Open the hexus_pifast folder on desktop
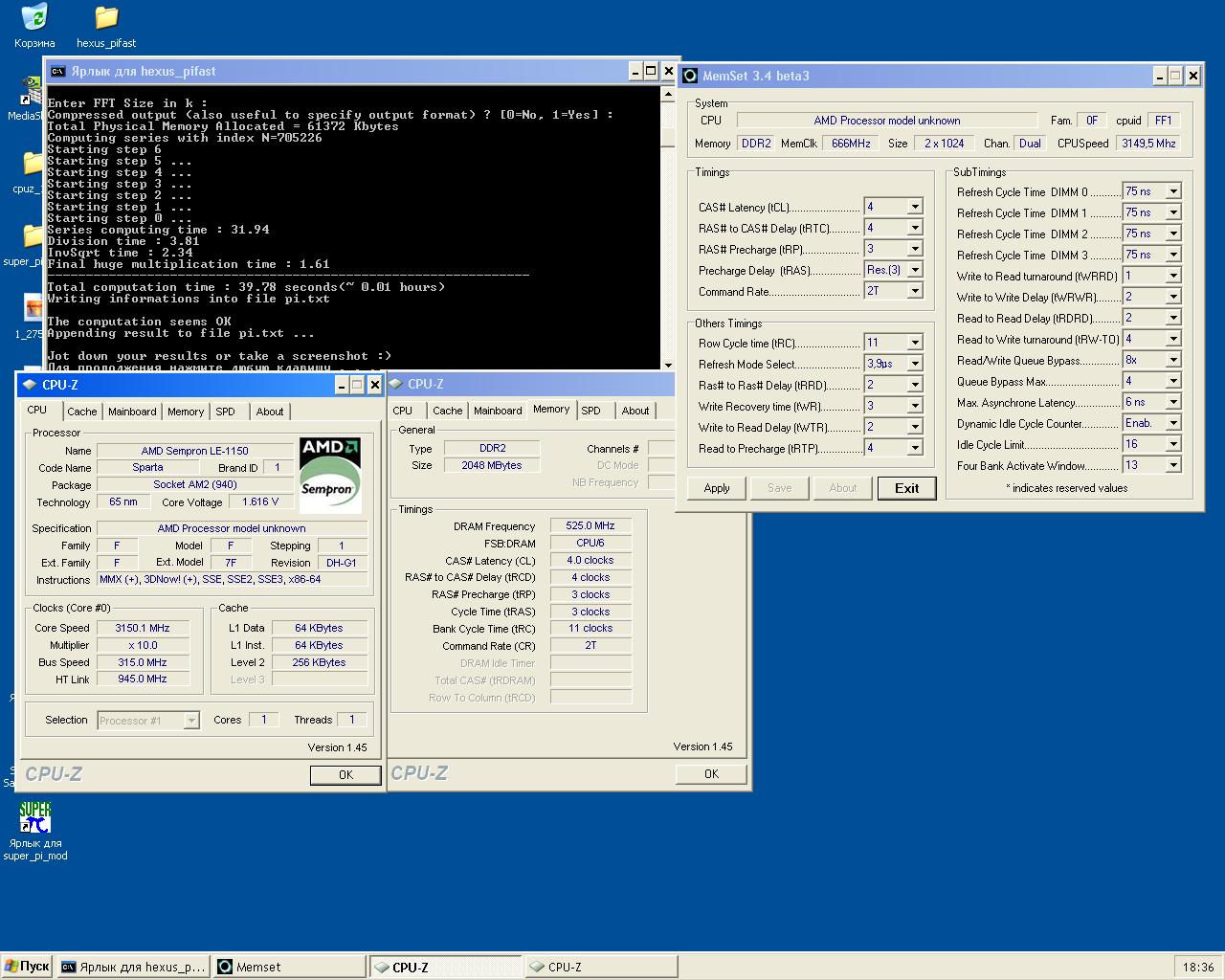 coord(106,26)
